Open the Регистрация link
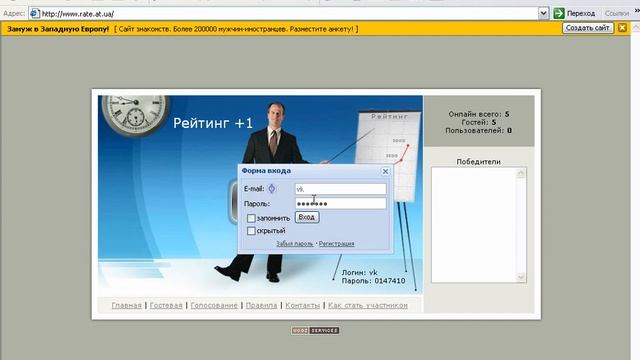This screenshot has height=360, width=640. point(336,244)
